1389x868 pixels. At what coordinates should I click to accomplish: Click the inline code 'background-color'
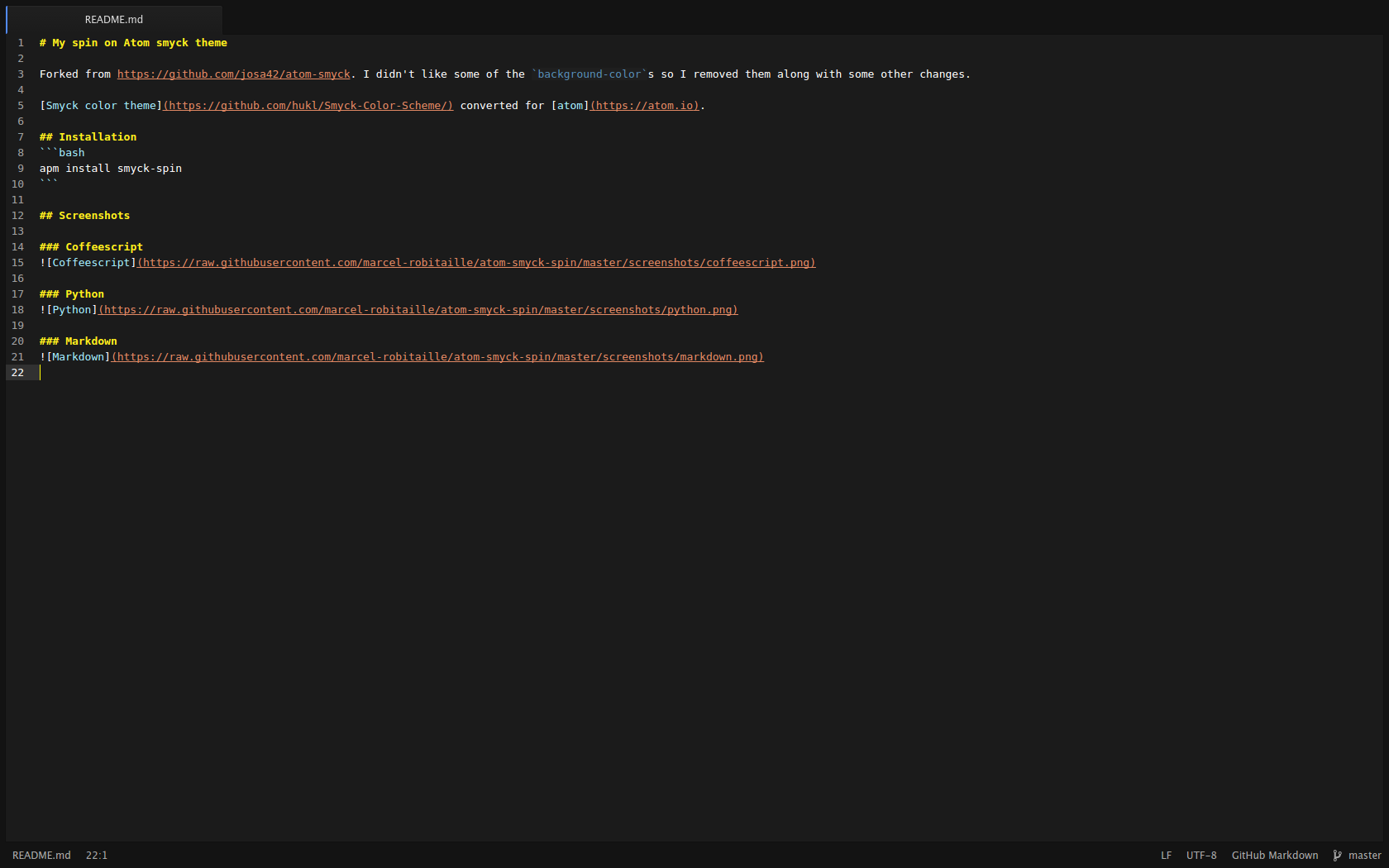(x=589, y=74)
